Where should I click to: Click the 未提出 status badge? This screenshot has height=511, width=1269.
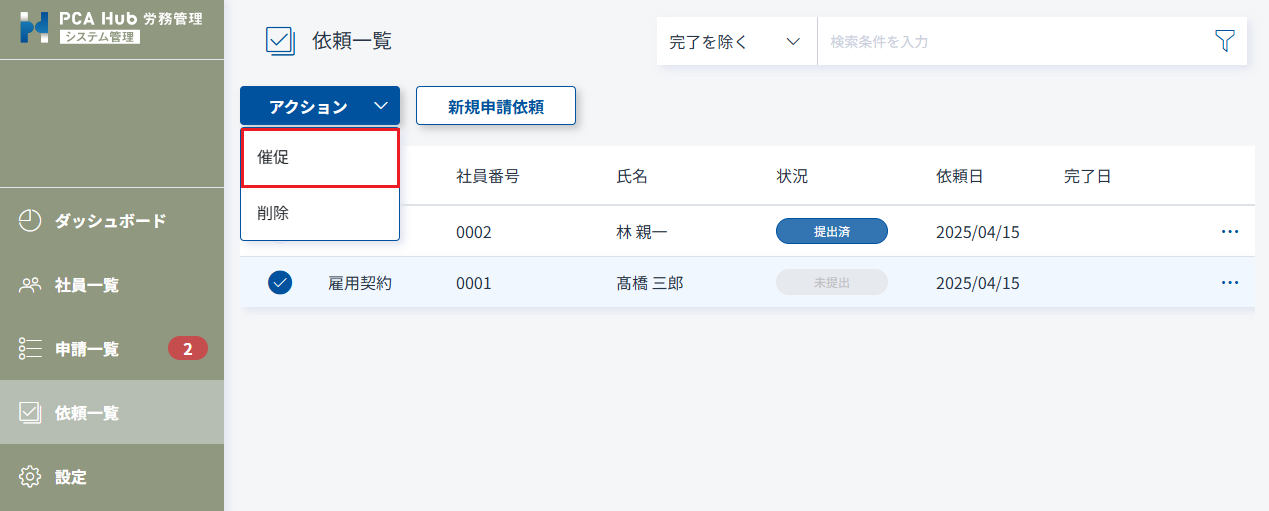pyautogui.click(x=832, y=283)
